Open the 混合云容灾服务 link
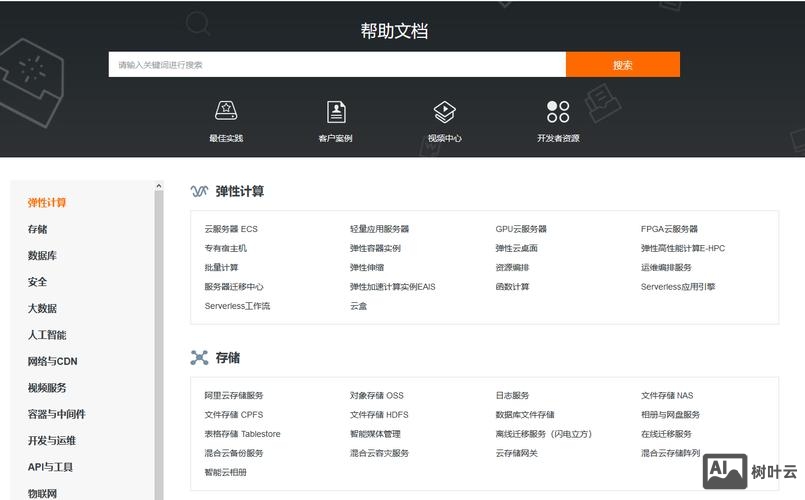 (x=379, y=453)
